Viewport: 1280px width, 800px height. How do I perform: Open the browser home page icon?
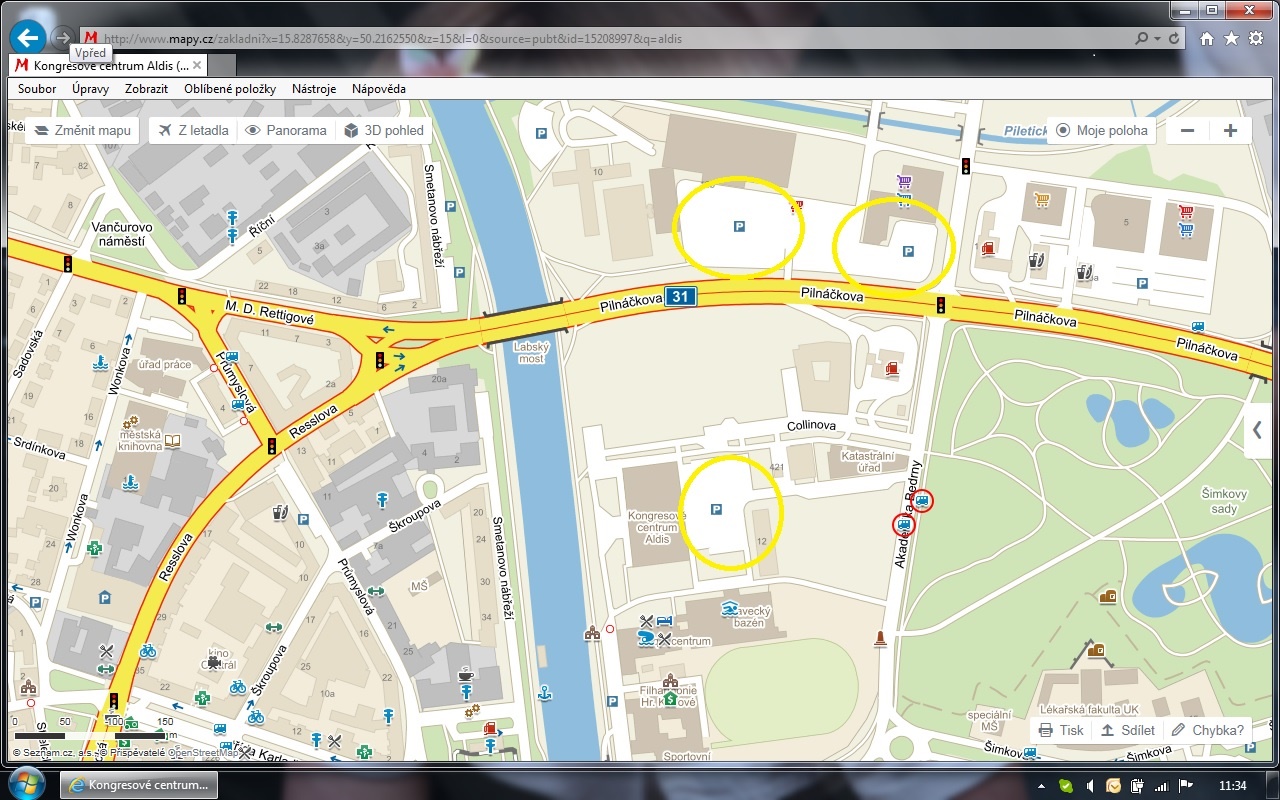point(1207,39)
